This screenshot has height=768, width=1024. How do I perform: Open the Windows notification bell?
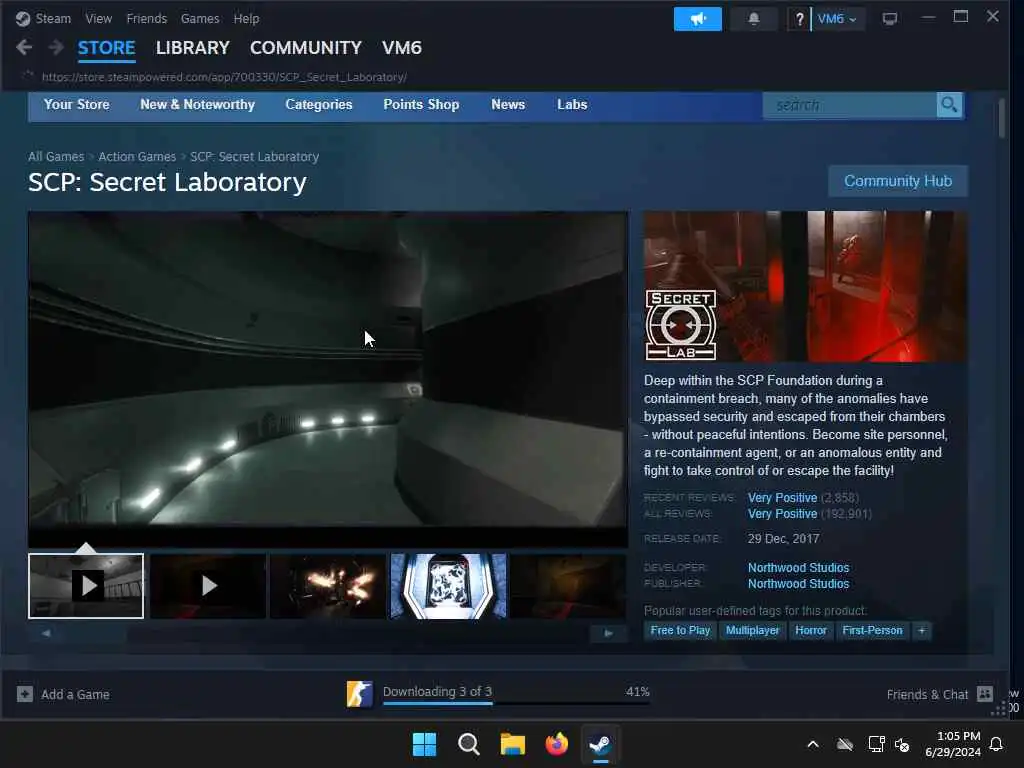click(x=996, y=744)
